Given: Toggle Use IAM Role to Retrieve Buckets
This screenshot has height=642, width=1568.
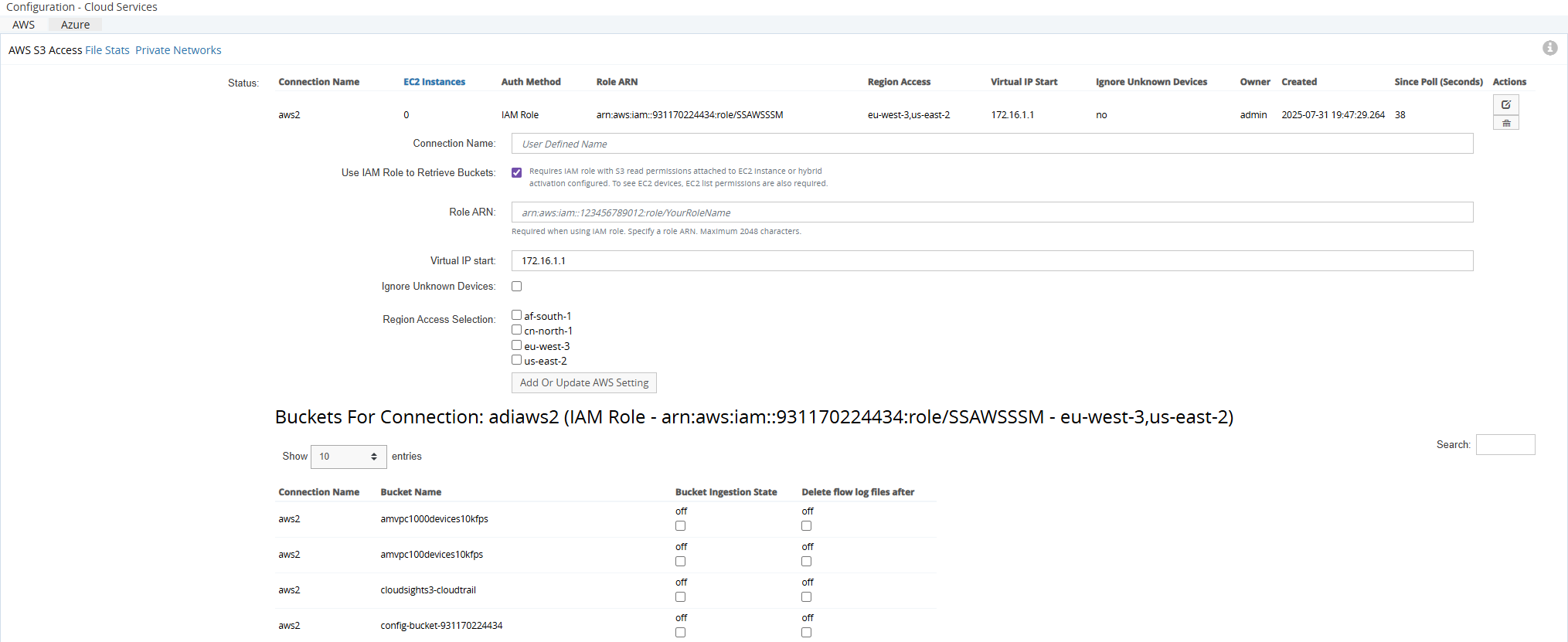Looking at the screenshot, I should [x=516, y=172].
